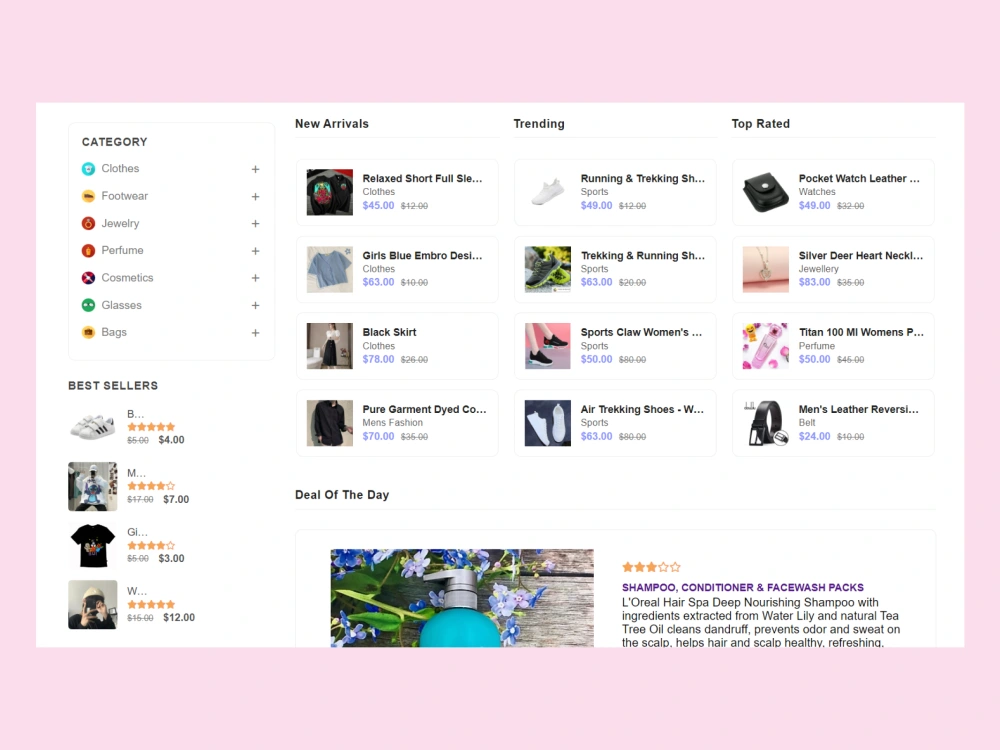The height and width of the screenshot is (750, 1000).
Task: Expand the Perfume category plus
Action: click(255, 251)
